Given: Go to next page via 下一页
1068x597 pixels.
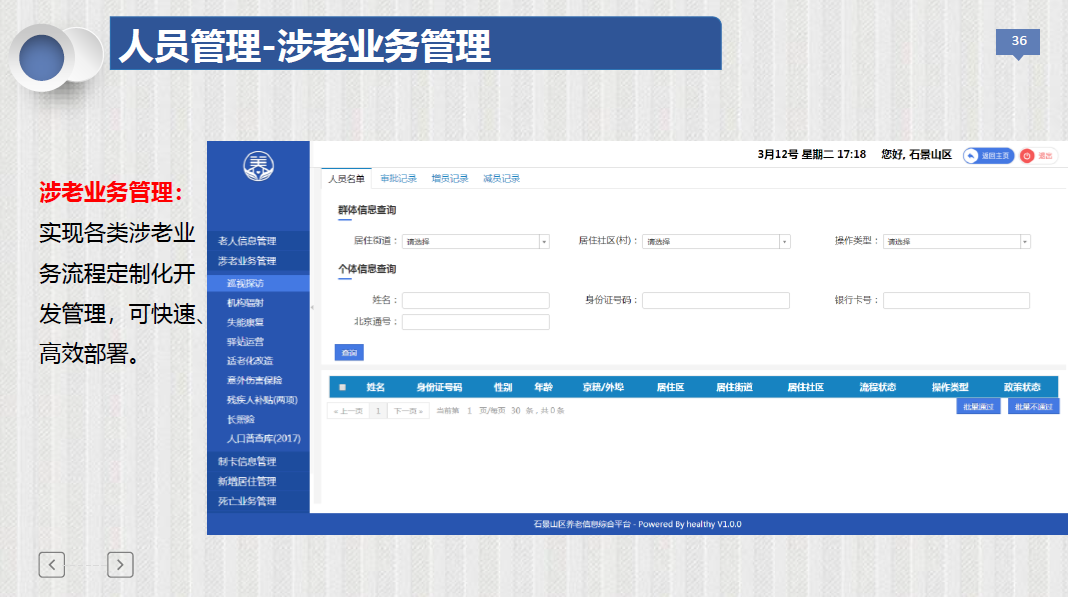Looking at the screenshot, I should (x=408, y=411).
